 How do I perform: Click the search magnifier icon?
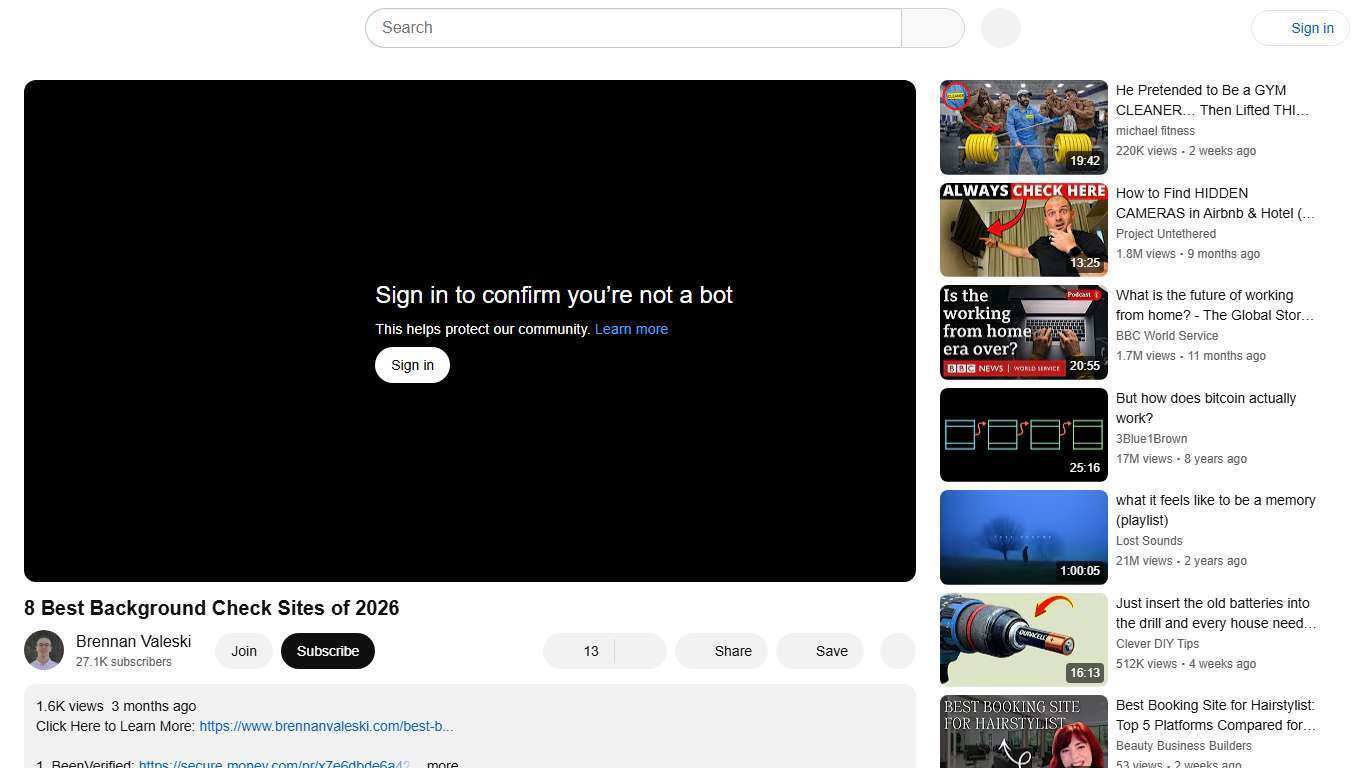pos(931,27)
